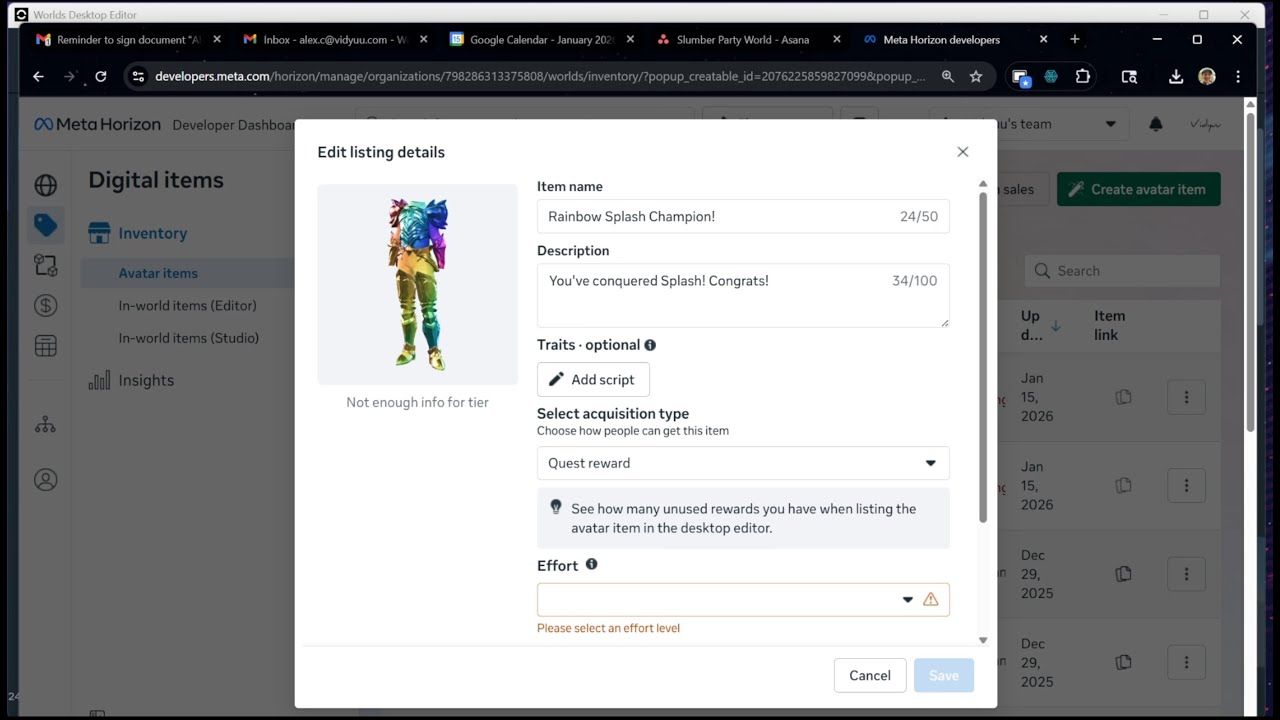Open the Worlds globe icon in sidebar
The image size is (1280, 720).
45,185
